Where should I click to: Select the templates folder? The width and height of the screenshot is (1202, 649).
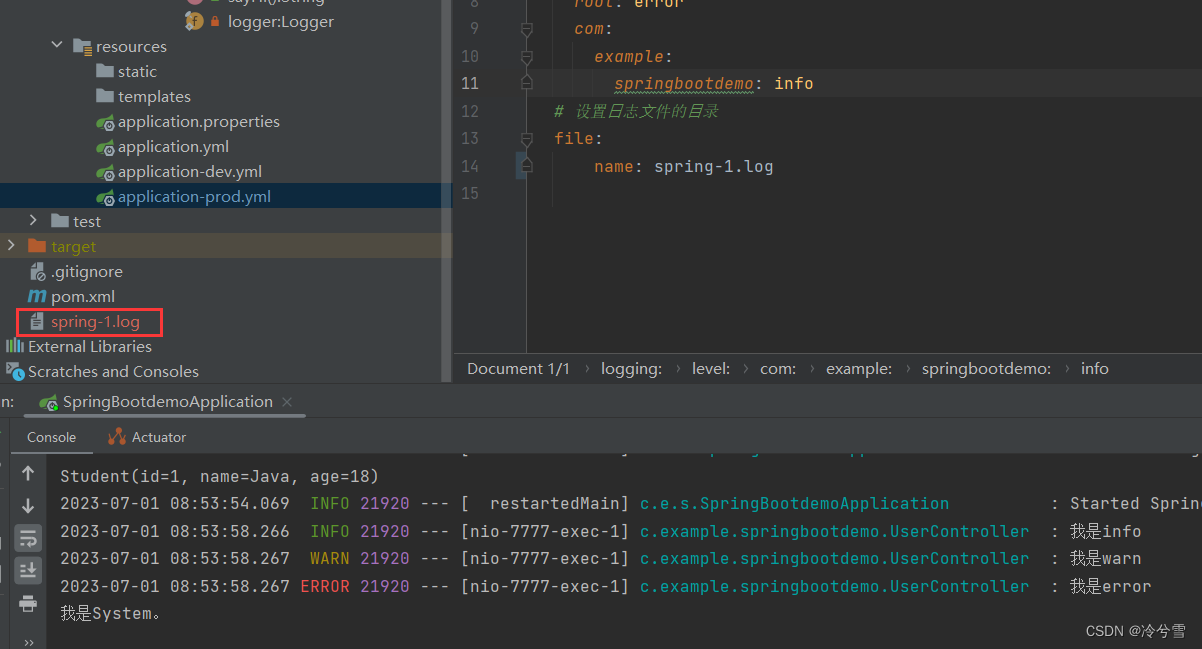(154, 96)
